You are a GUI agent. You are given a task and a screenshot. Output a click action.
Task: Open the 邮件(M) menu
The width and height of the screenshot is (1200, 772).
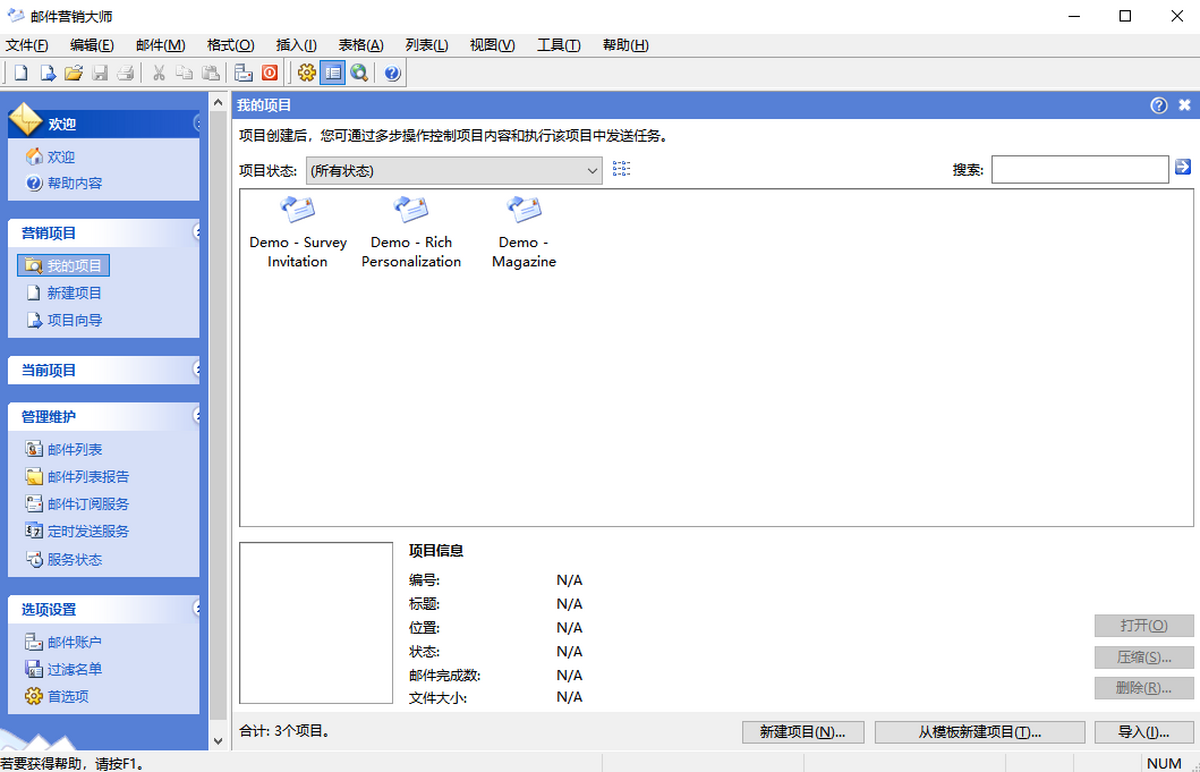point(161,45)
